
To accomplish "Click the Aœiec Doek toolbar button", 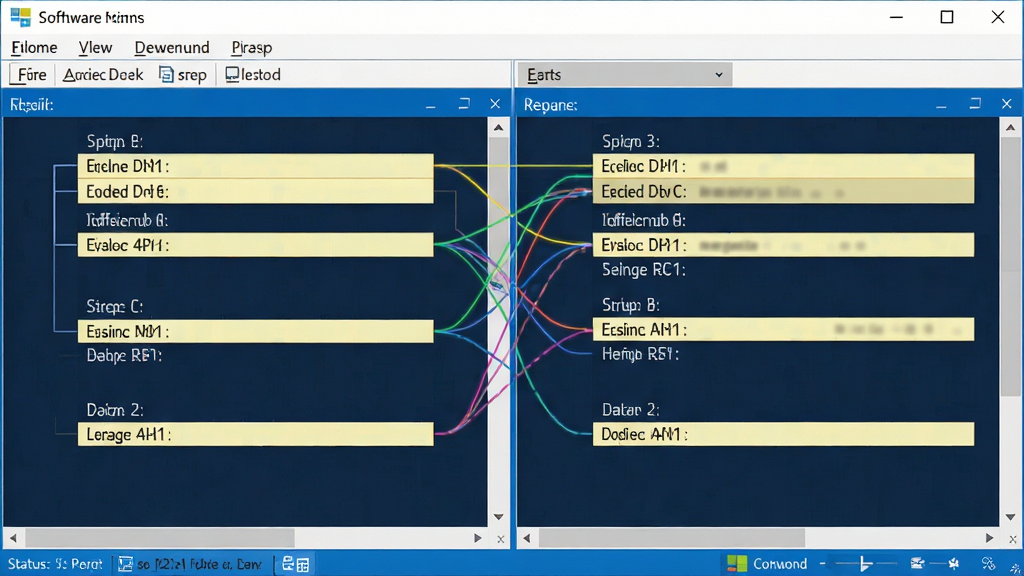I will 103,74.
